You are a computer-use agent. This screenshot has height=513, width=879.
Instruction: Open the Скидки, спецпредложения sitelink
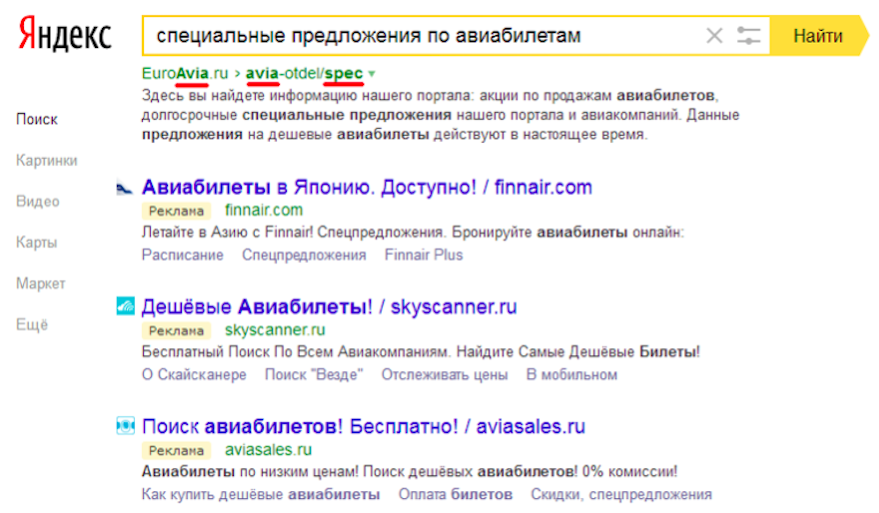pyautogui.click(x=621, y=494)
